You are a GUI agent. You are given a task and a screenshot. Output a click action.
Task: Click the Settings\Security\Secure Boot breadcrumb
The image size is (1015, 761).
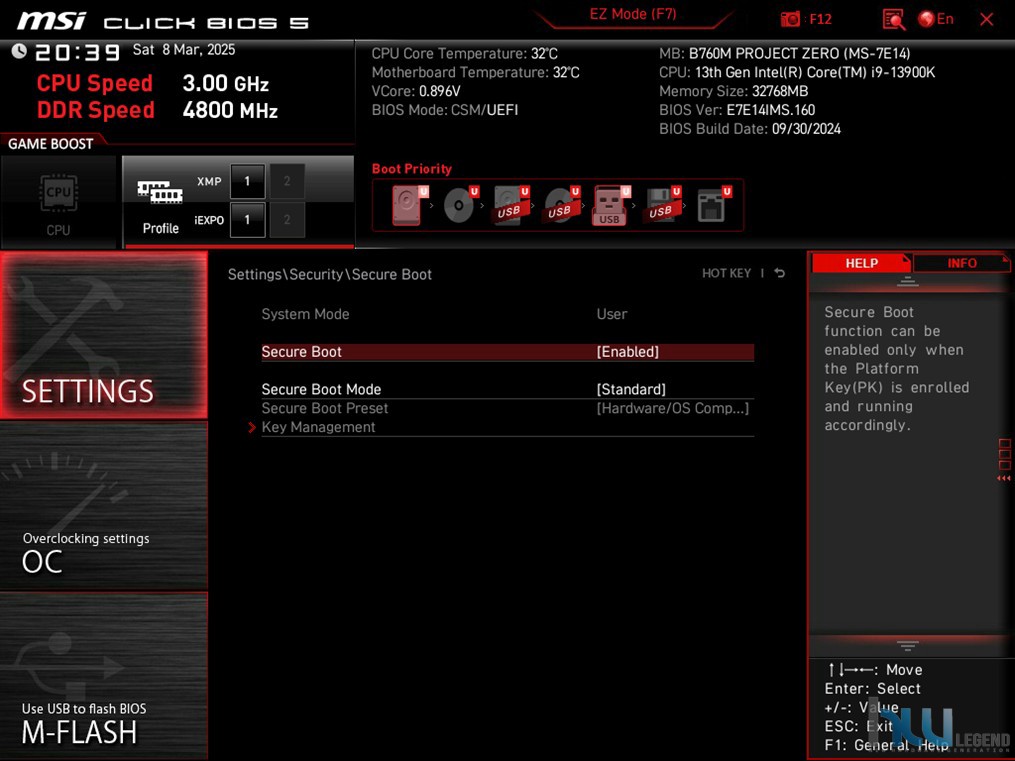pyautogui.click(x=329, y=274)
